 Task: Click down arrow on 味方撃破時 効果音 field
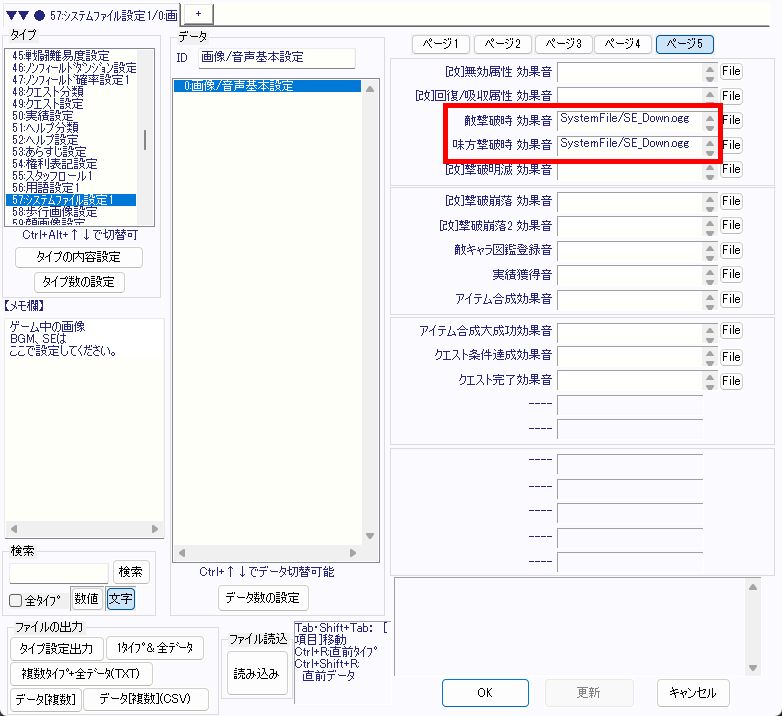tap(710, 151)
